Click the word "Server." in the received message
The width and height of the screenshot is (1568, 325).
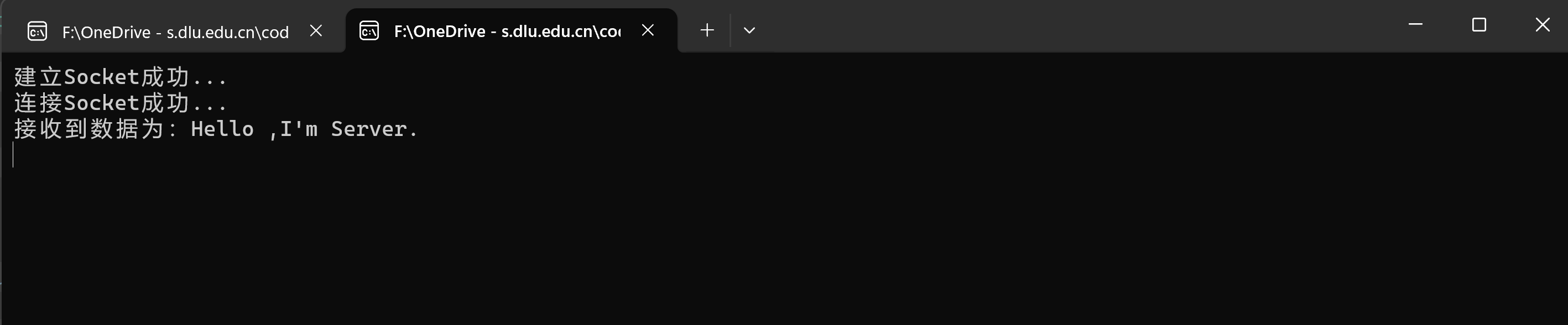pyautogui.click(x=374, y=129)
